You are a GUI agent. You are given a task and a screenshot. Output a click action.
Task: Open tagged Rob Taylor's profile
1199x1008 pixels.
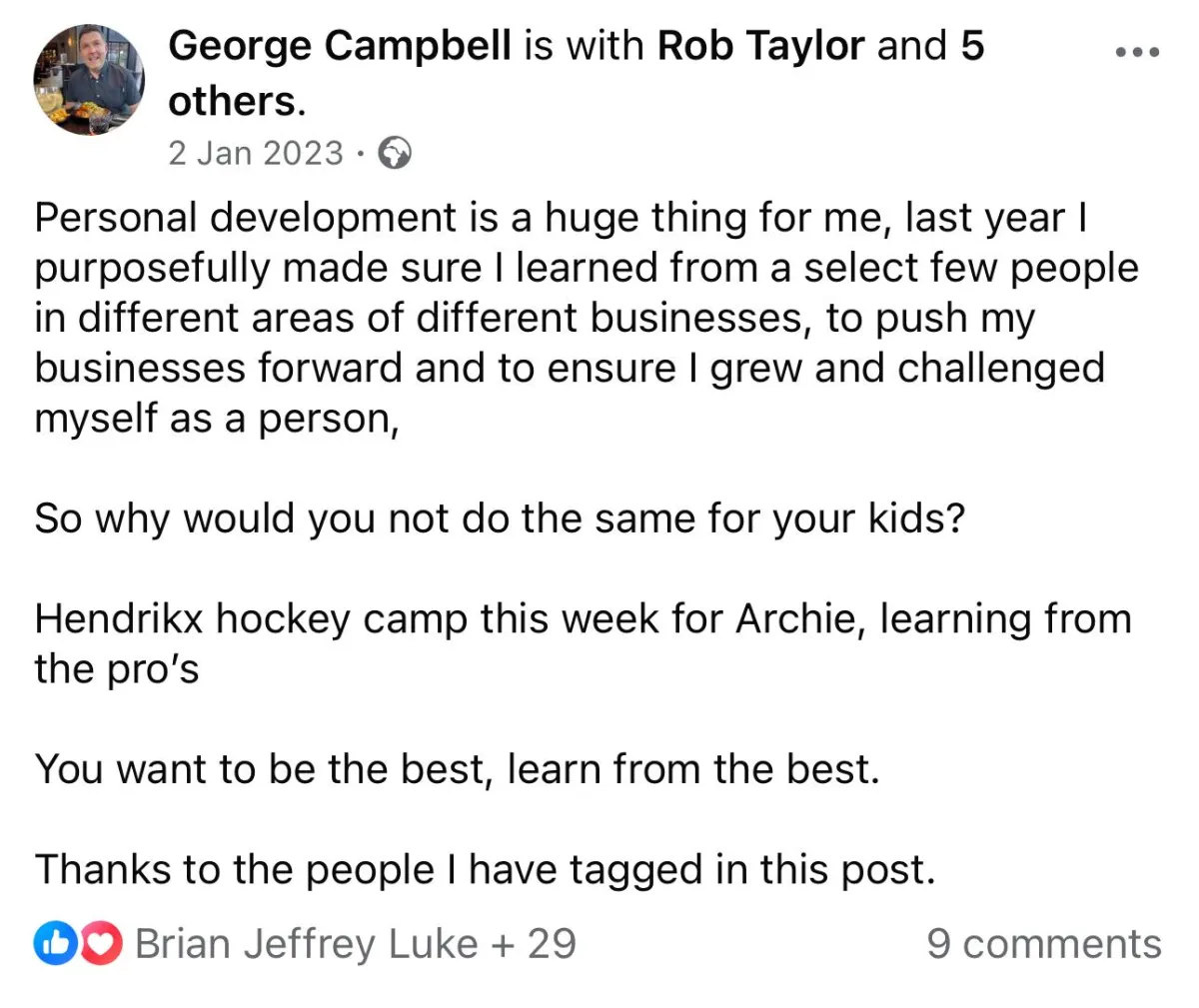pos(760,46)
